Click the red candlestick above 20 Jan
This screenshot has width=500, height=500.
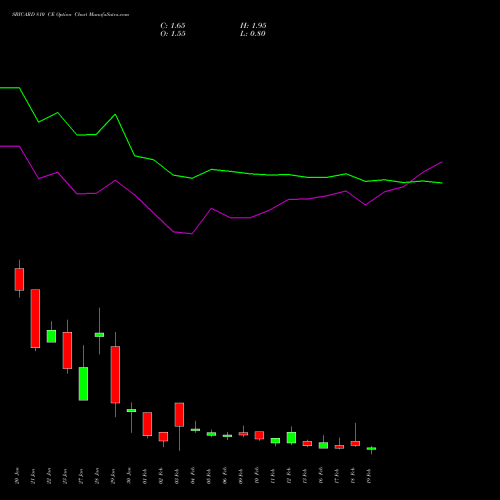19,279
